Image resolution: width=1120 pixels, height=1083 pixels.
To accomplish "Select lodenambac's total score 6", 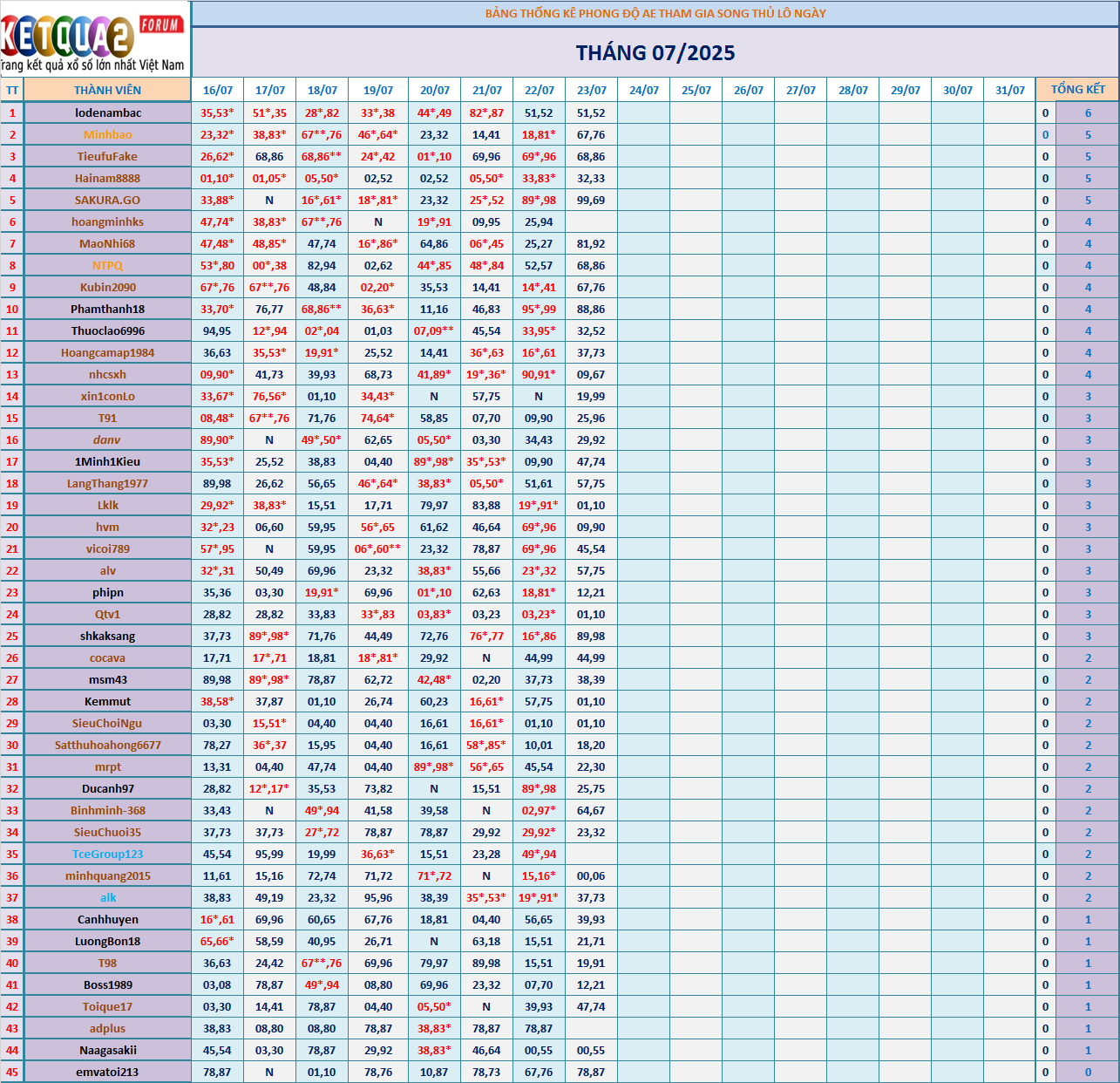I will pos(1088,112).
